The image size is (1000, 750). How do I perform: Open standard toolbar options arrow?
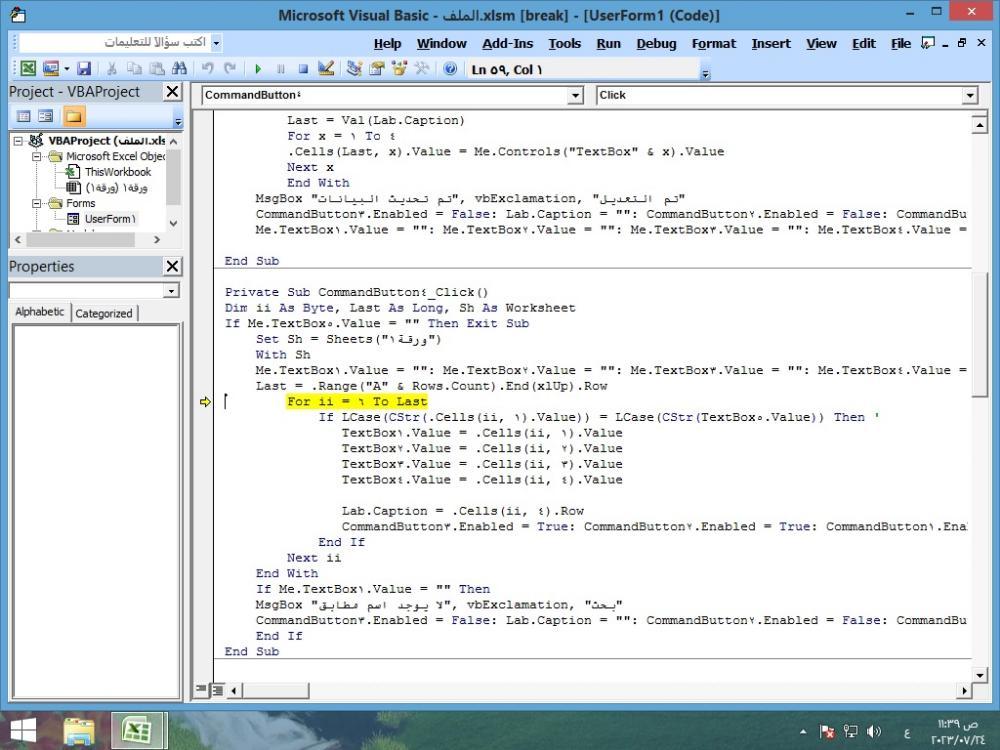[705, 74]
